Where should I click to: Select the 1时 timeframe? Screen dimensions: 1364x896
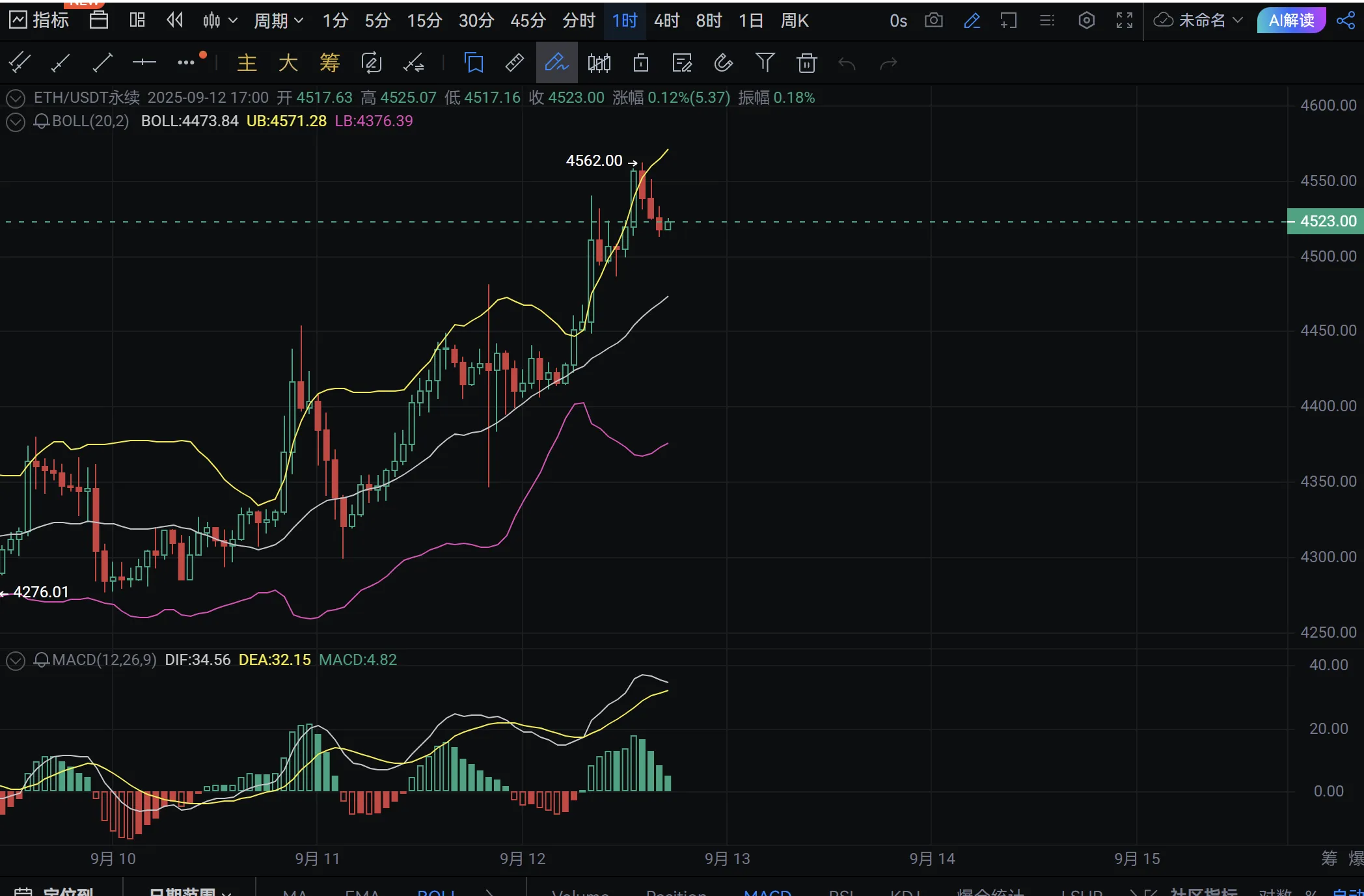pyautogui.click(x=625, y=21)
